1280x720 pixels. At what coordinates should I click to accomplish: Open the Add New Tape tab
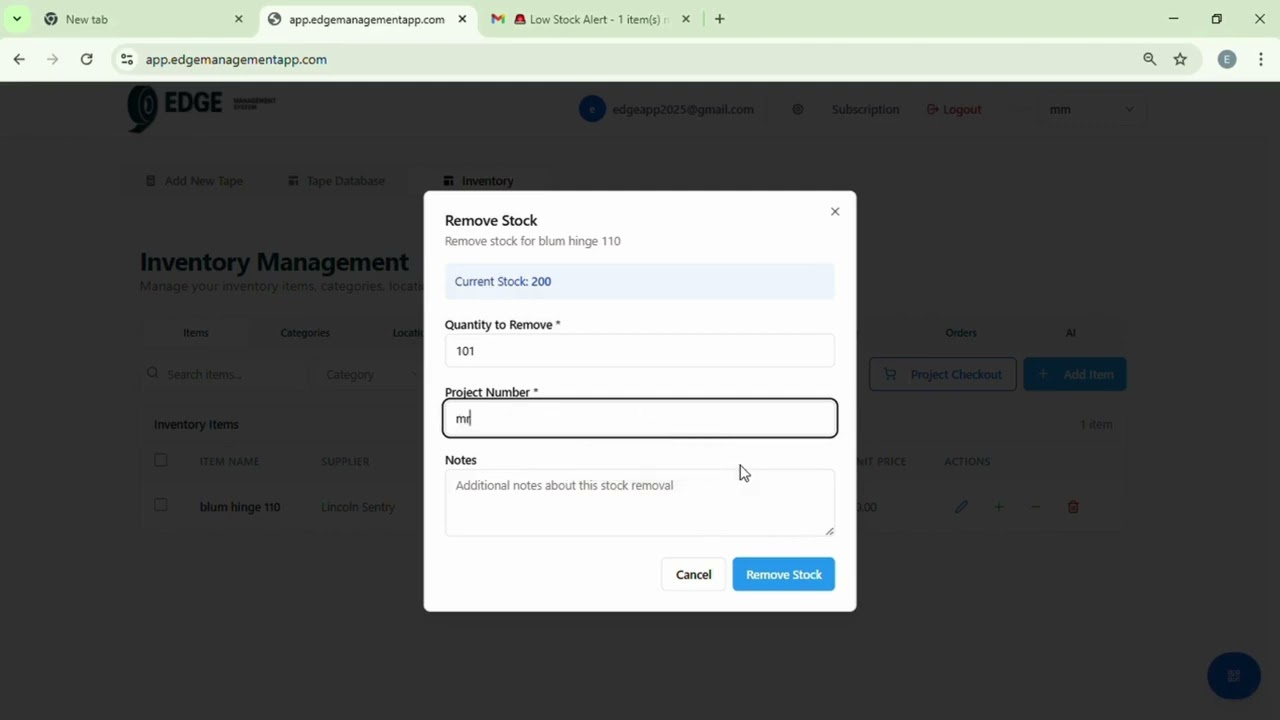point(194,181)
